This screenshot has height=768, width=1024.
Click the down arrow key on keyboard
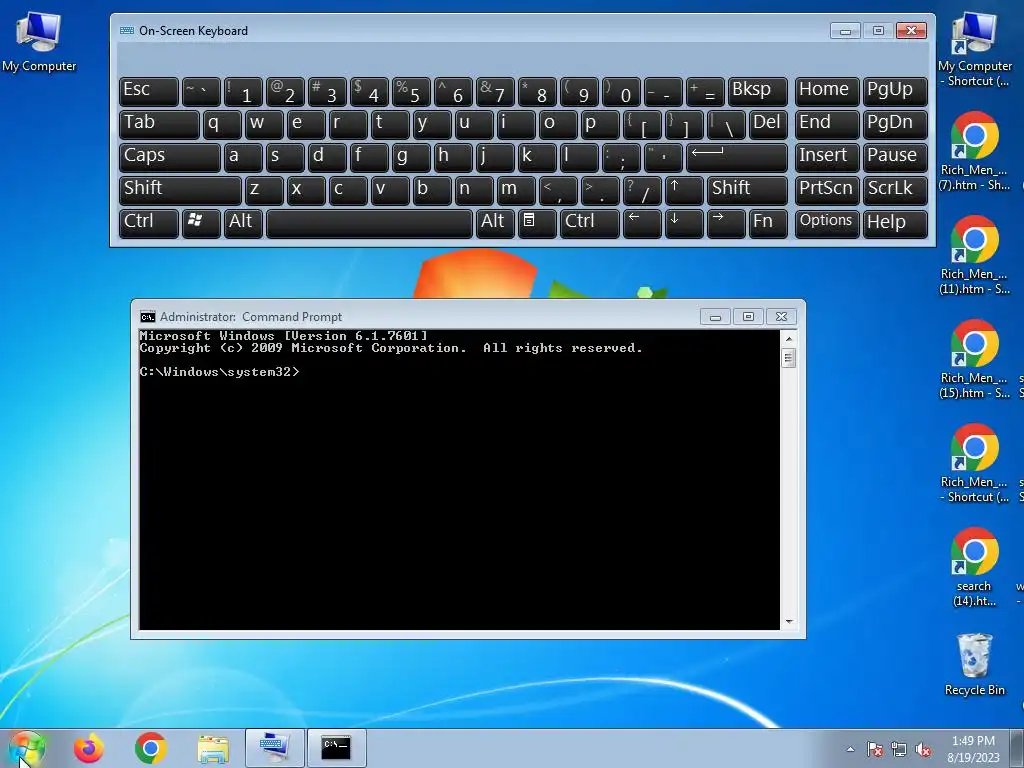click(x=684, y=222)
